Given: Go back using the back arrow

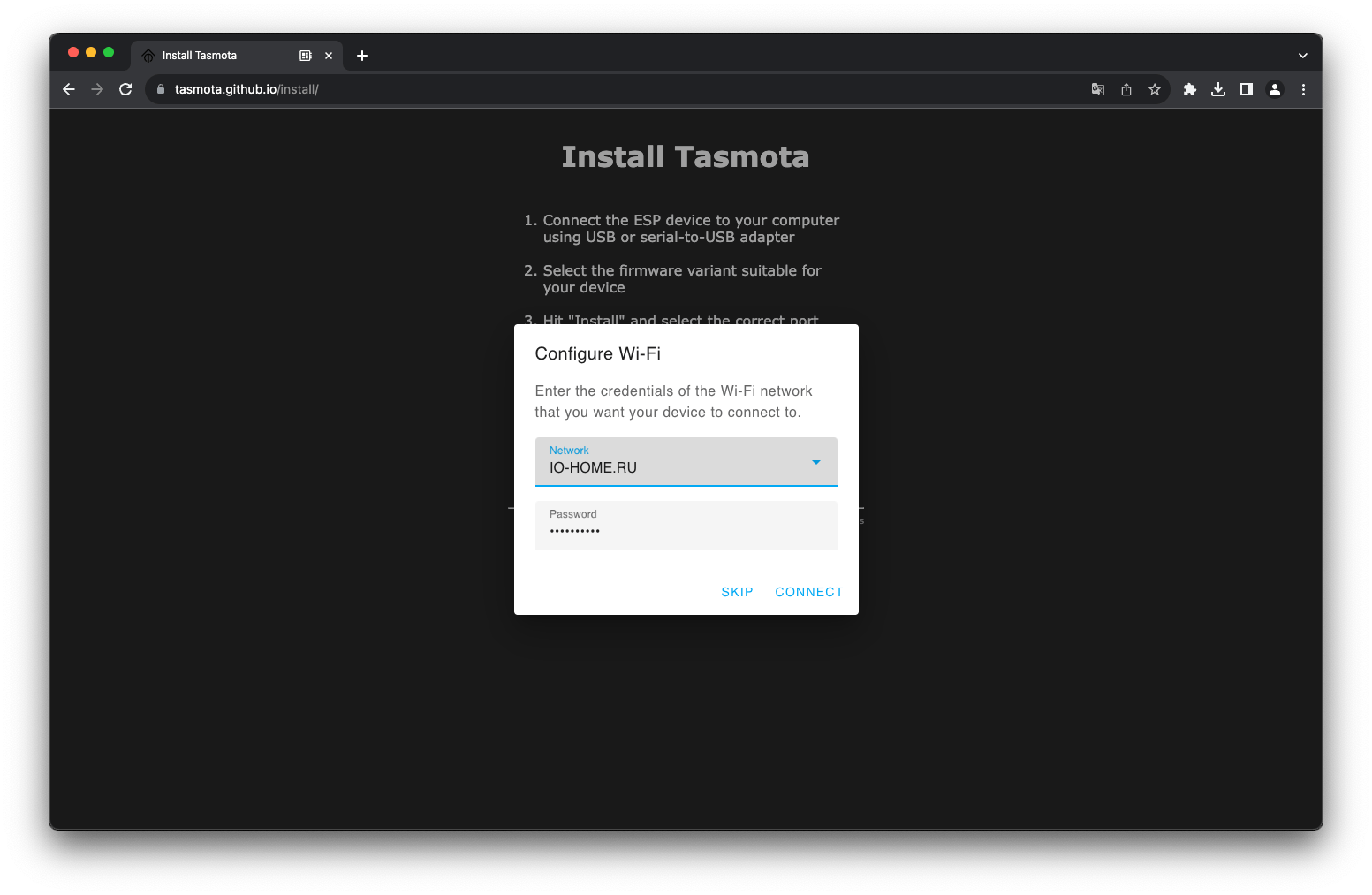Looking at the screenshot, I should click(x=69, y=89).
